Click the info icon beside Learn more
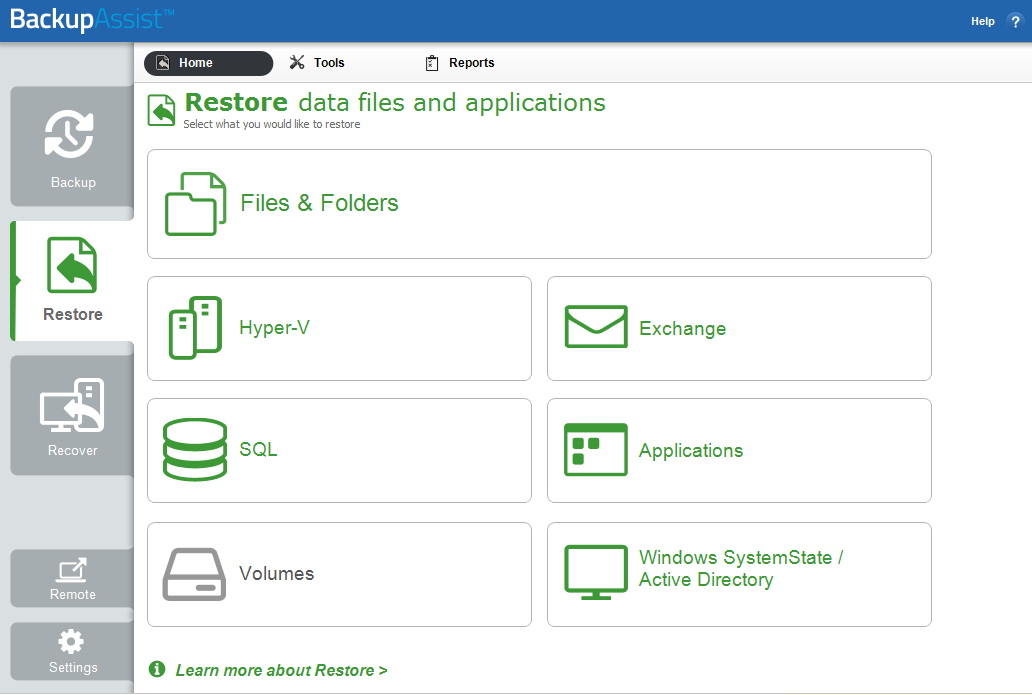1032x695 pixels. (157, 669)
